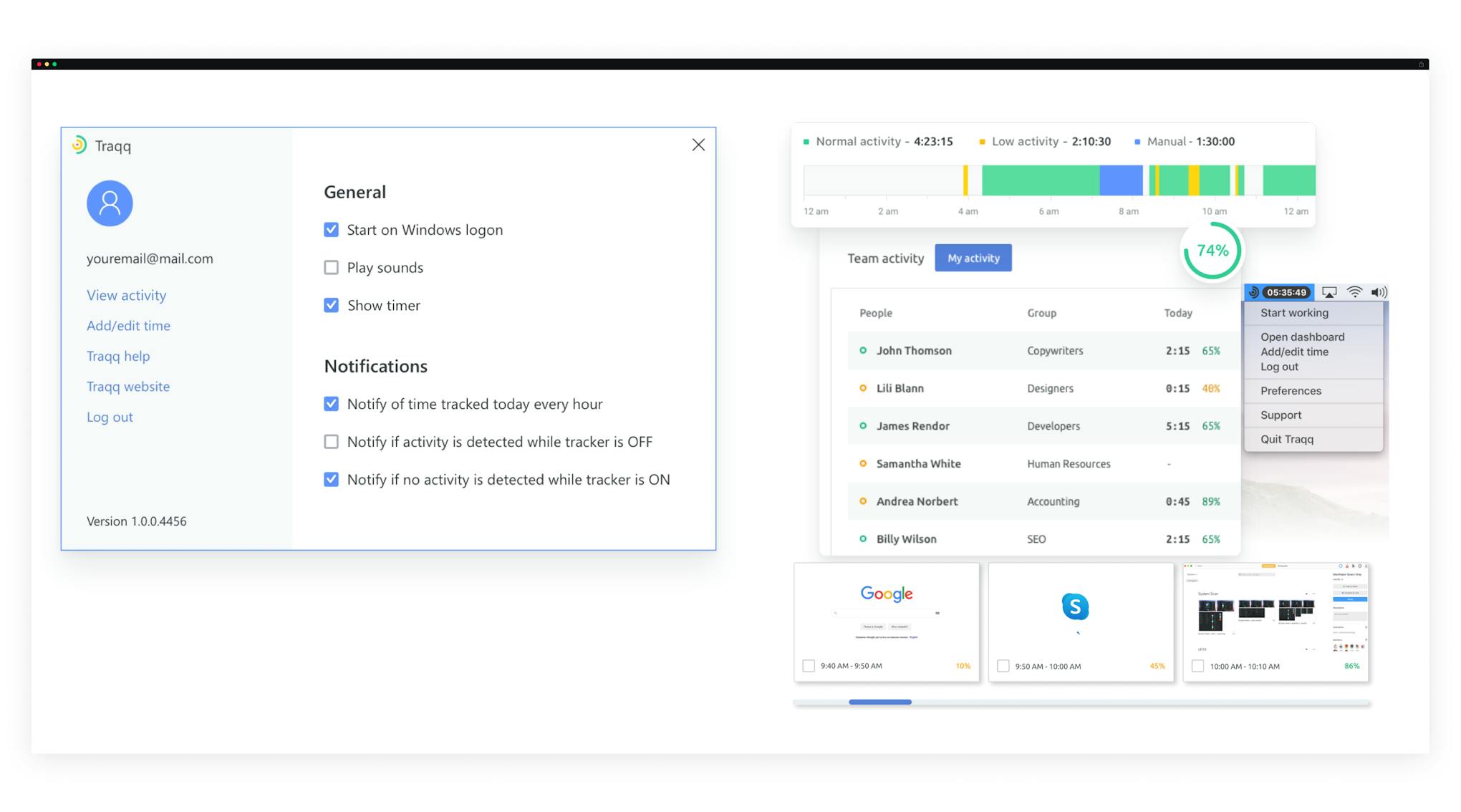Select checkbox for 10:00 AM - 10:10 AM screenshot
This screenshot has height=812, width=1461.
[x=1197, y=666]
